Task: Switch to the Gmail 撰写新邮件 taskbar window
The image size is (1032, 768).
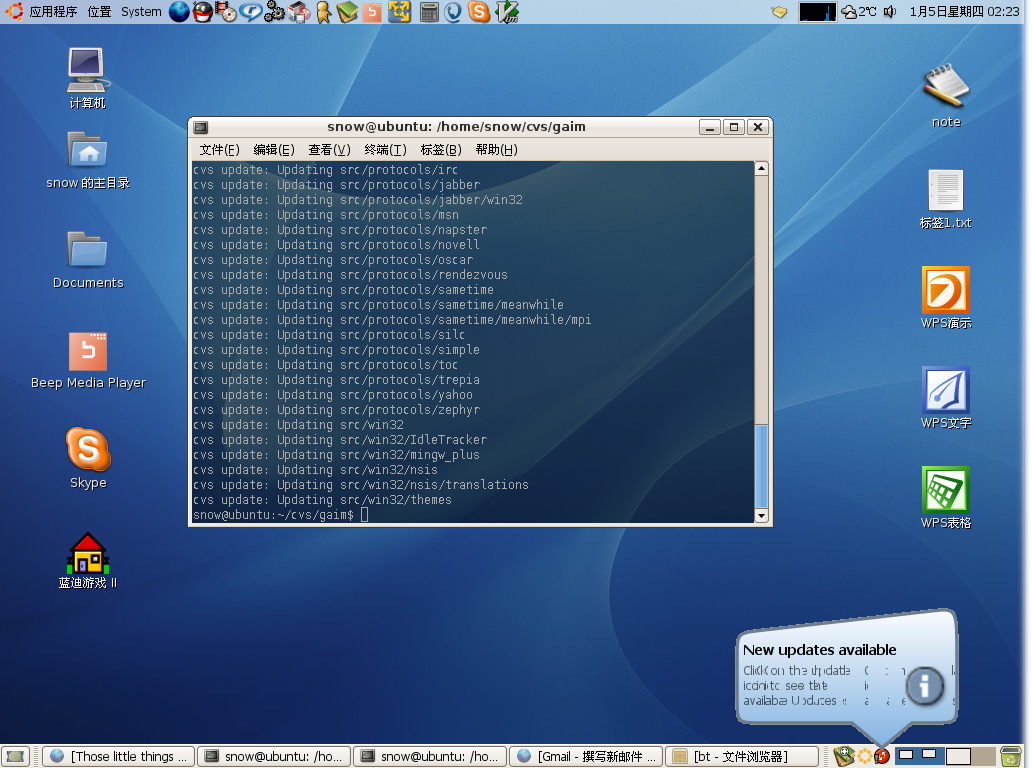Action: [x=586, y=757]
